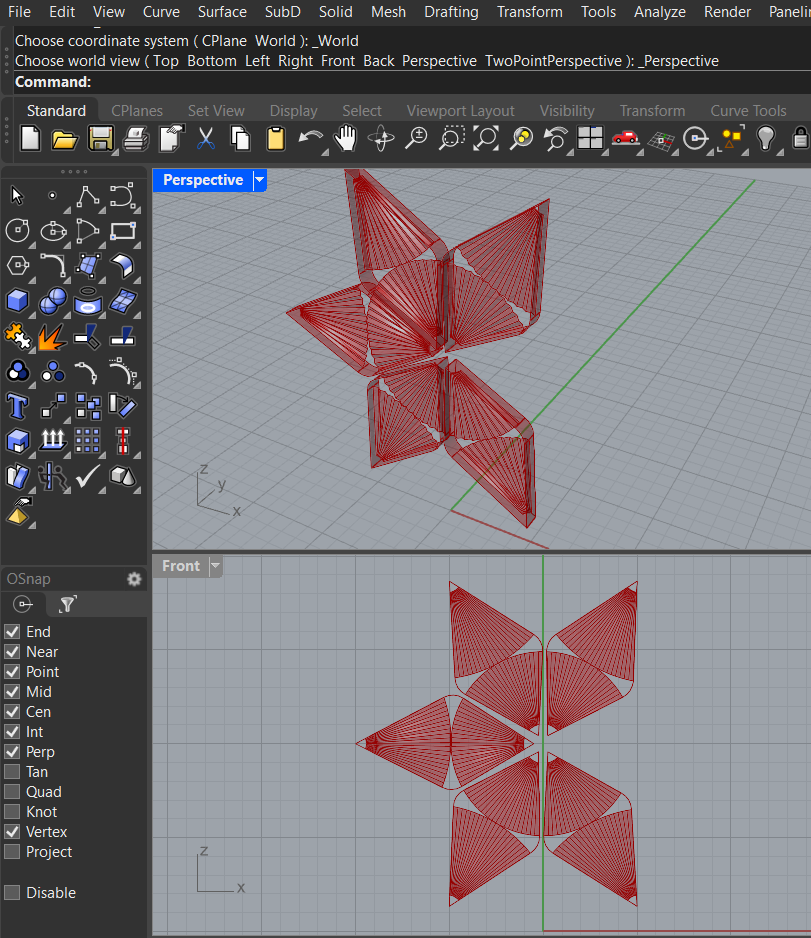This screenshot has width=811, height=938.
Task: Select the Ellipse tool in the sidebar
Action: [x=53, y=231]
